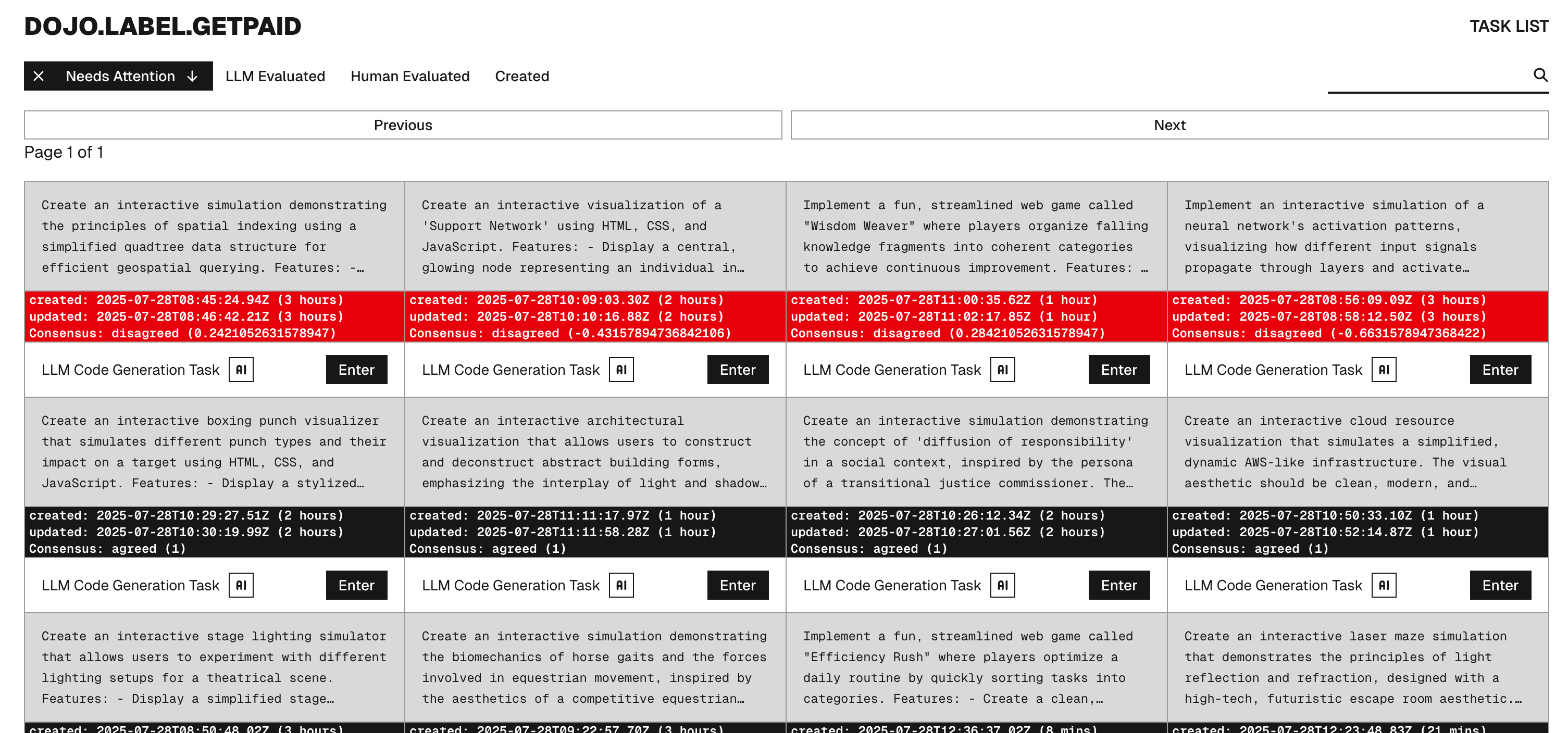Click AI badge on quadtree simulation task
The width and height of the screenshot is (1568, 733).
coord(241,370)
